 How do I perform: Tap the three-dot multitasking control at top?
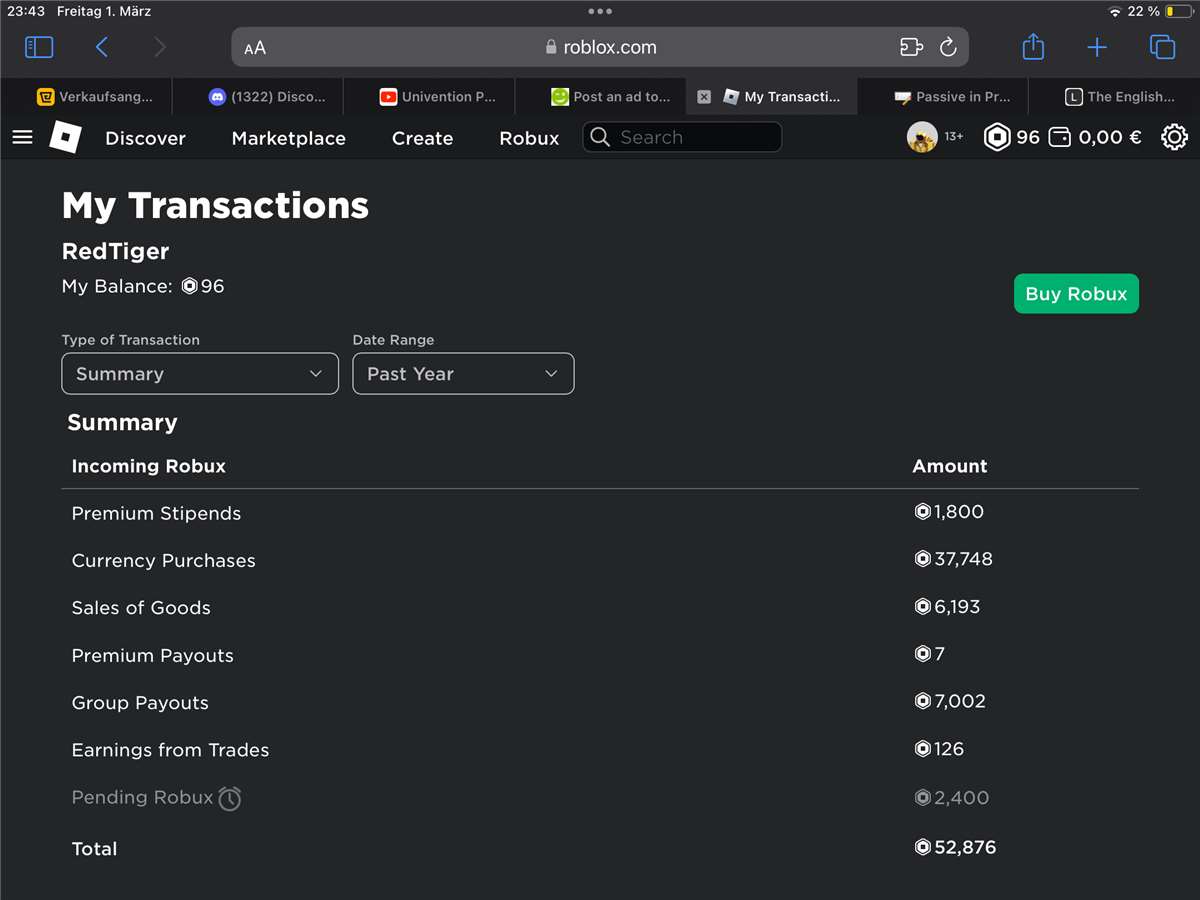[x=600, y=11]
